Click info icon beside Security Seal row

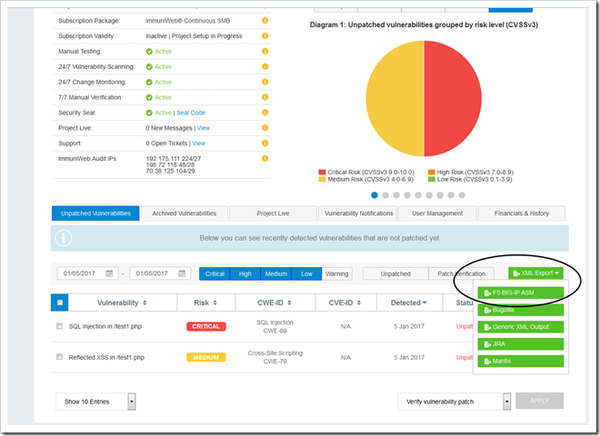pos(265,113)
